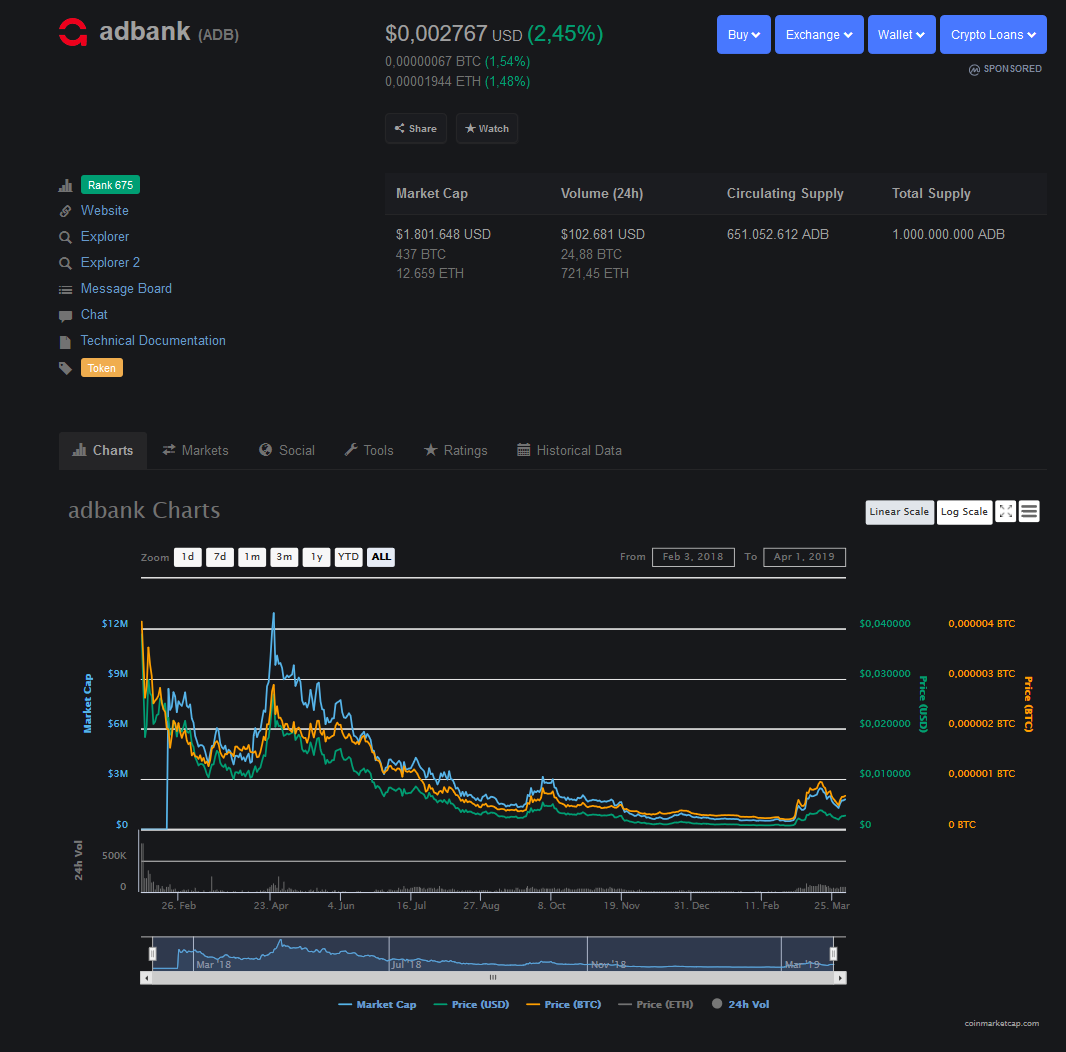Set chart zoom to 1m
The width and height of the screenshot is (1066, 1052).
252,557
